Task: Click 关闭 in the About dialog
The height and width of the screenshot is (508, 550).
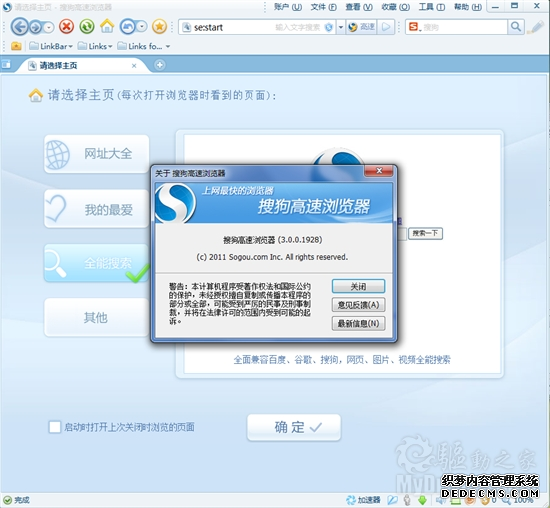Action: coord(358,286)
